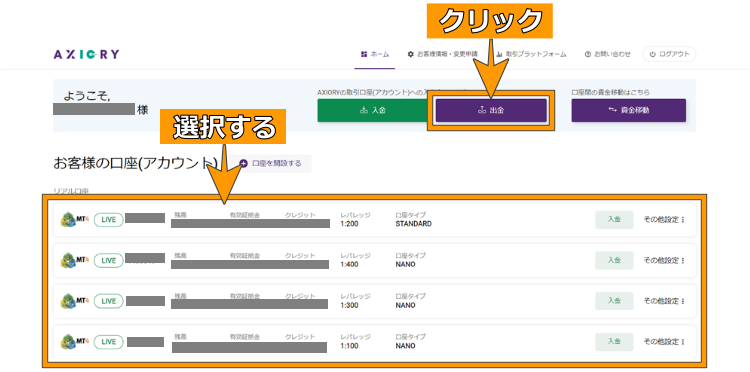Click the 資金移動 transfer button
The width and height of the screenshot is (750, 372).
(629, 110)
